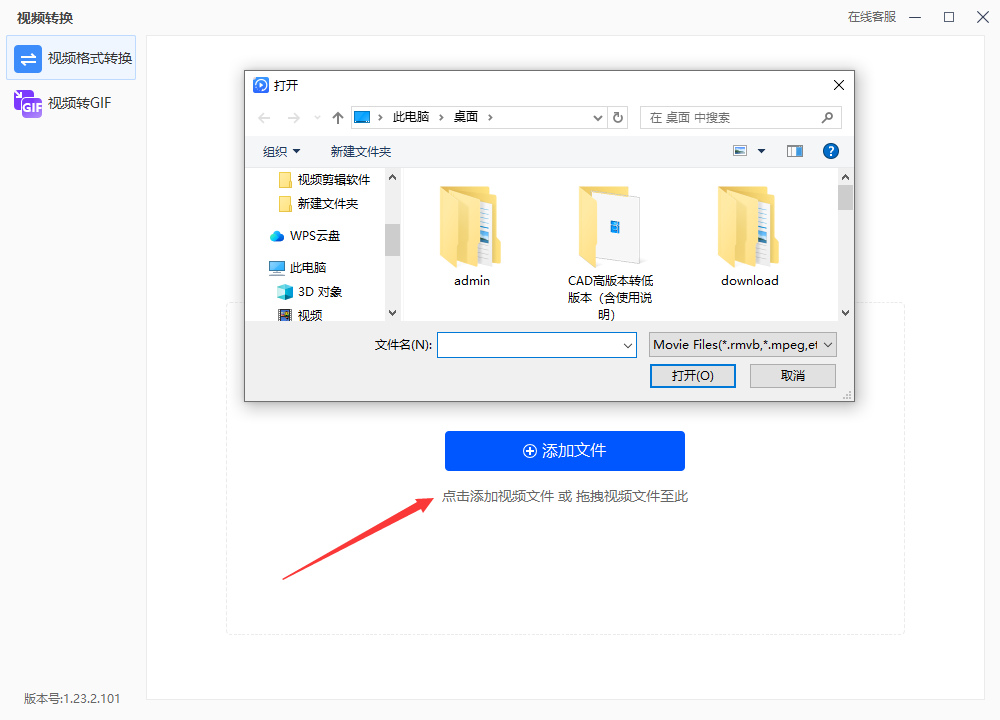Click the computer icon in address bar
The width and height of the screenshot is (1000, 720).
coord(362,117)
